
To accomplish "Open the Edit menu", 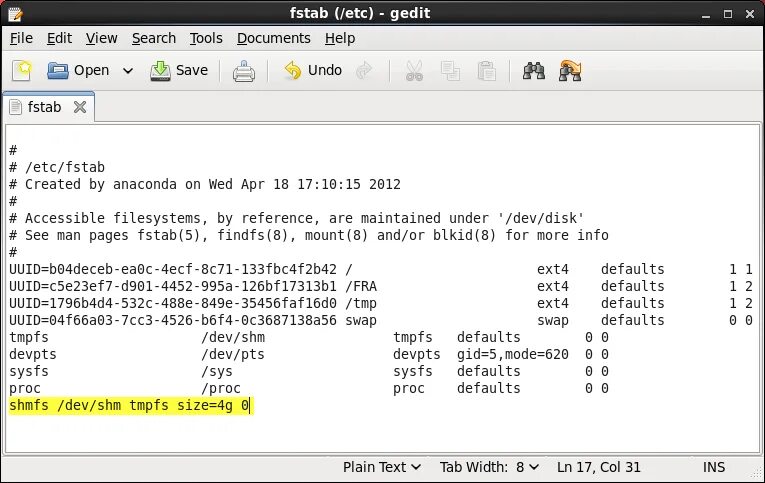I will tap(59, 38).
